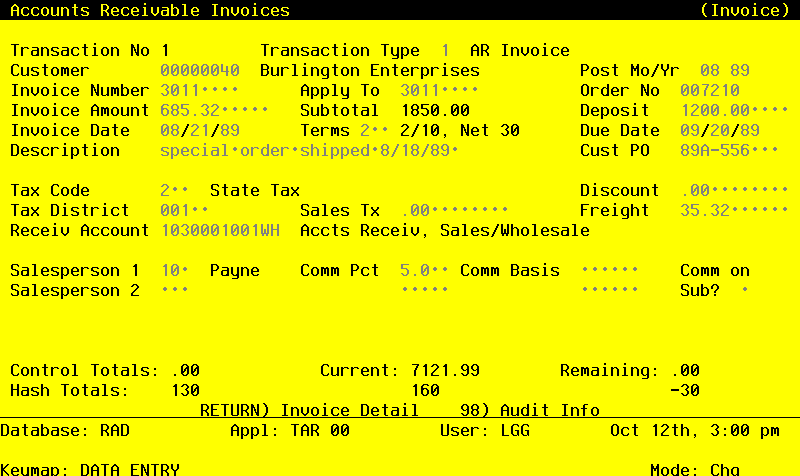Click the current hash total 160

pyautogui.click(x=426, y=390)
